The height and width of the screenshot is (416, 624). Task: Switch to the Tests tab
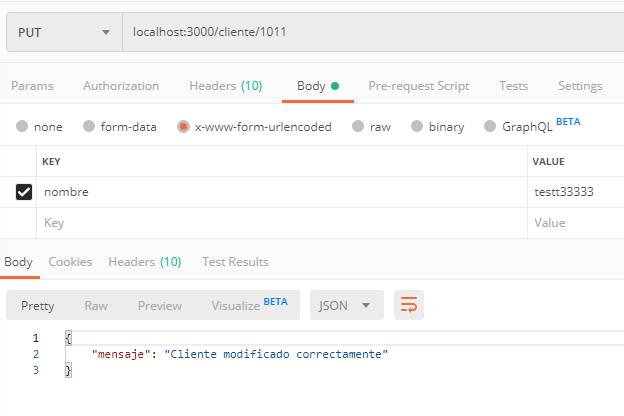[x=513, y=86]
